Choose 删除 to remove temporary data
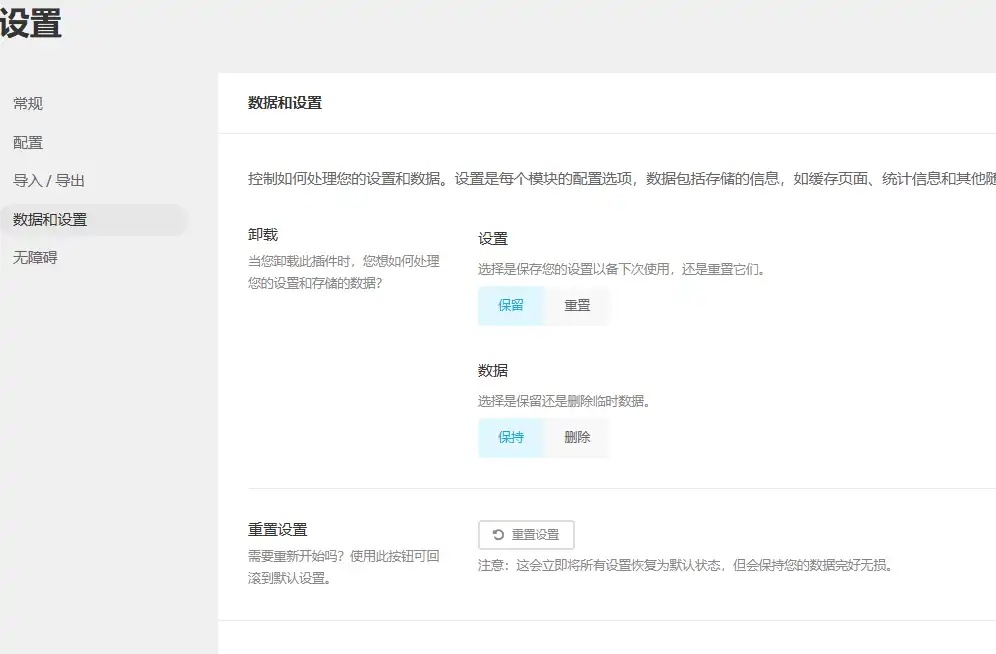 [x=577, y=437]
